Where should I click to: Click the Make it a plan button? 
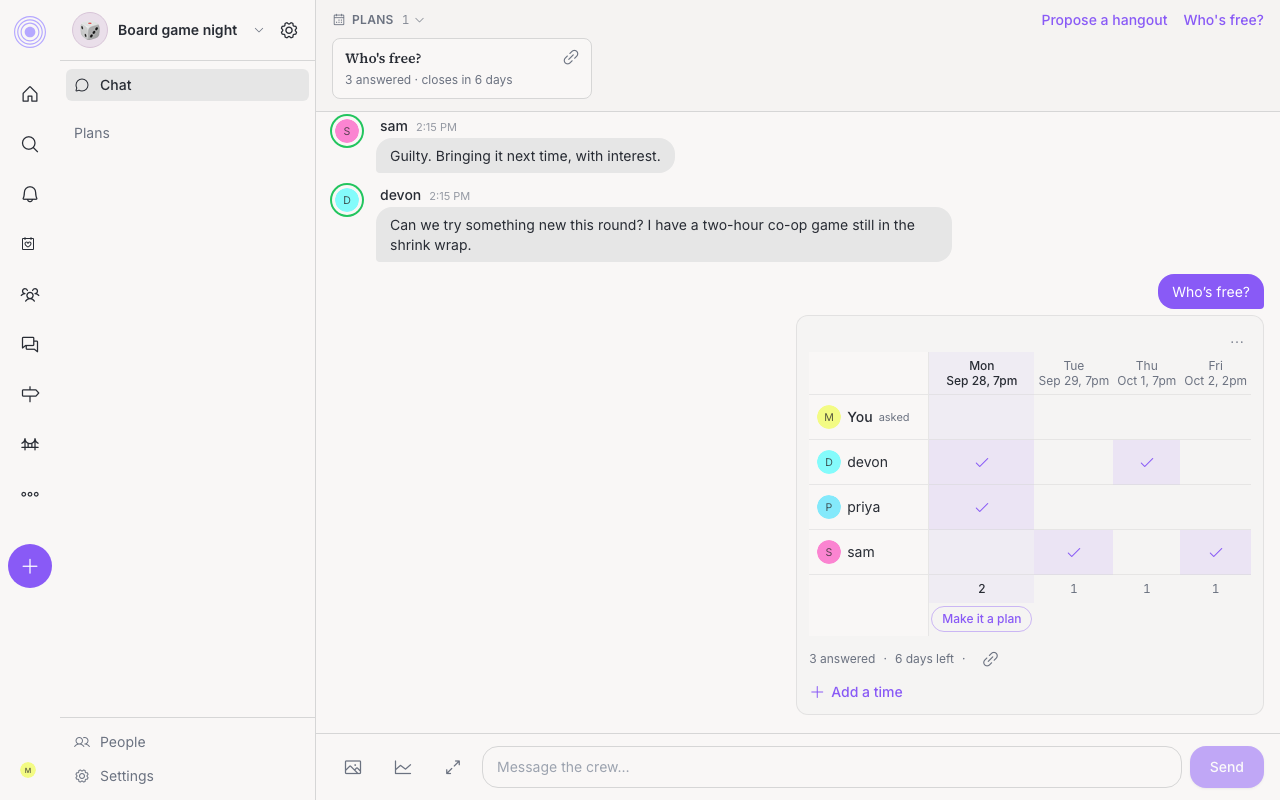[981, 619]
